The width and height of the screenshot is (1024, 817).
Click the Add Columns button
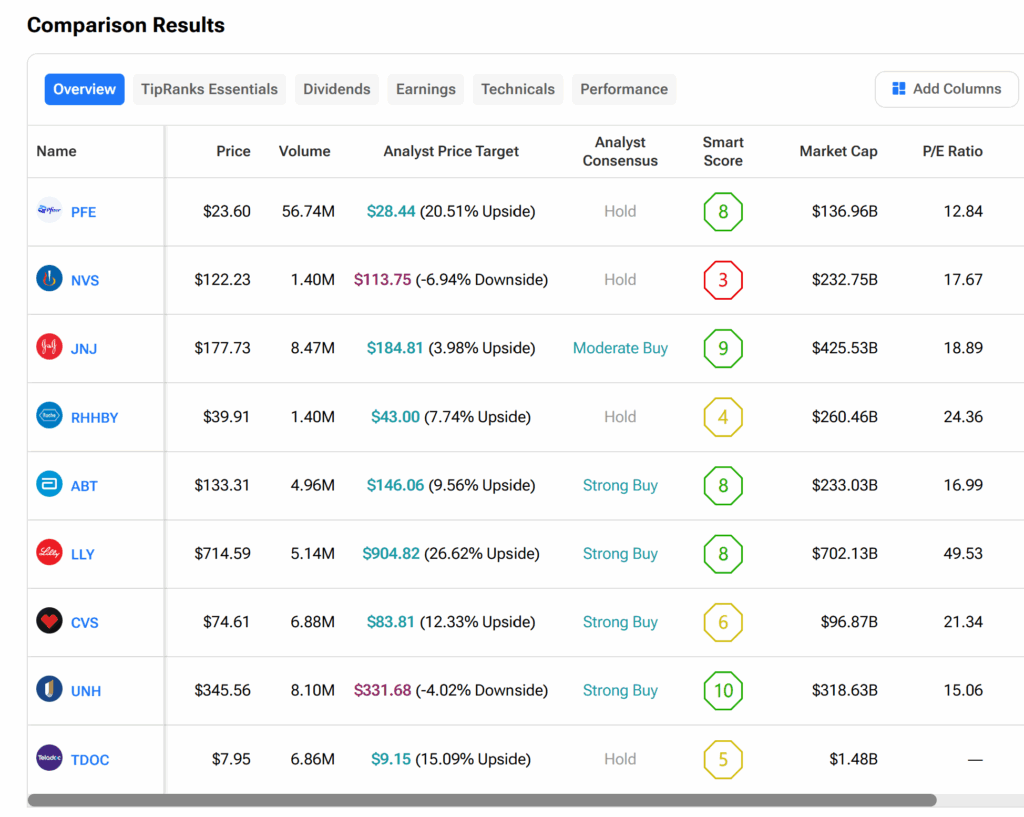click(946, 89)
